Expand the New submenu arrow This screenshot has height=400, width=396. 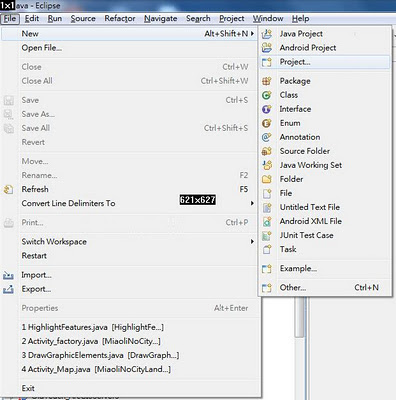(x=252, y=34)
